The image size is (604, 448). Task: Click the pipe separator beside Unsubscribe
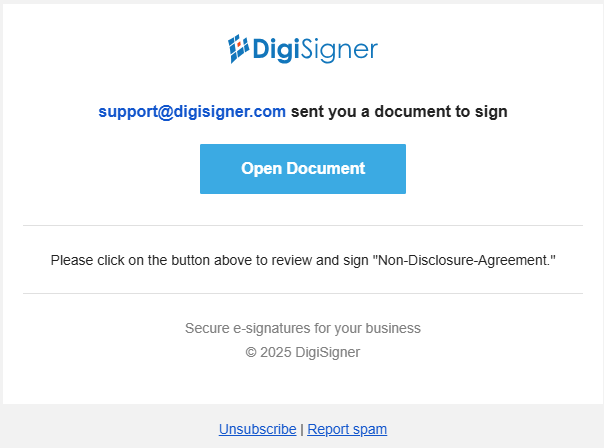tap(302, 429)
